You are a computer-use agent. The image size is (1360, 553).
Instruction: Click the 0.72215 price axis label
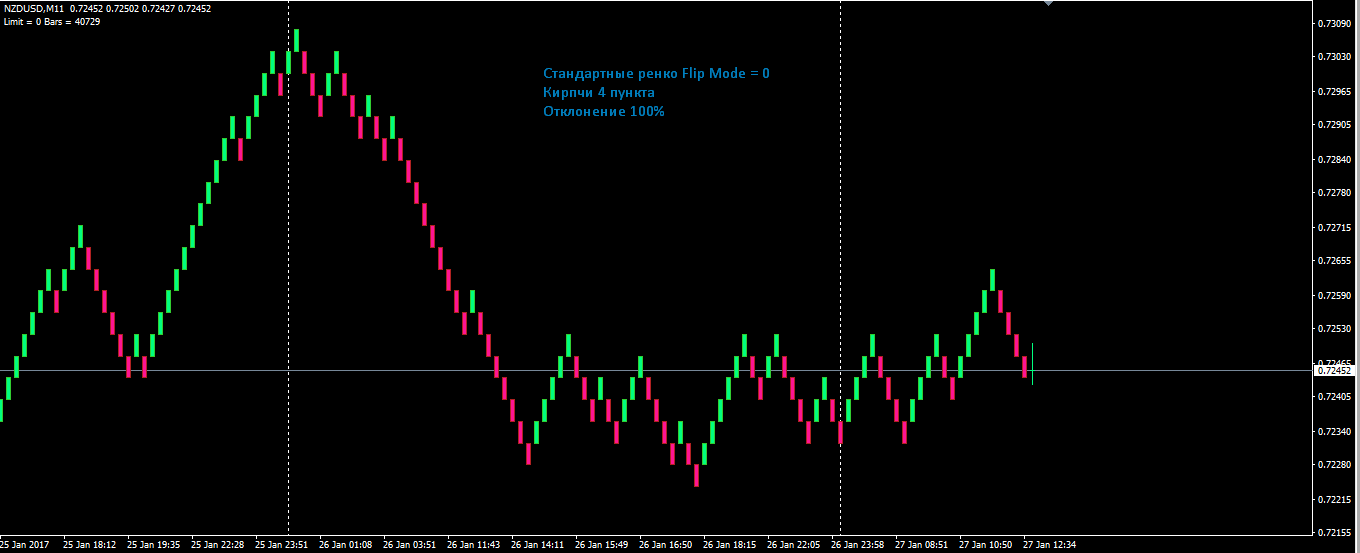point(1334,498)
